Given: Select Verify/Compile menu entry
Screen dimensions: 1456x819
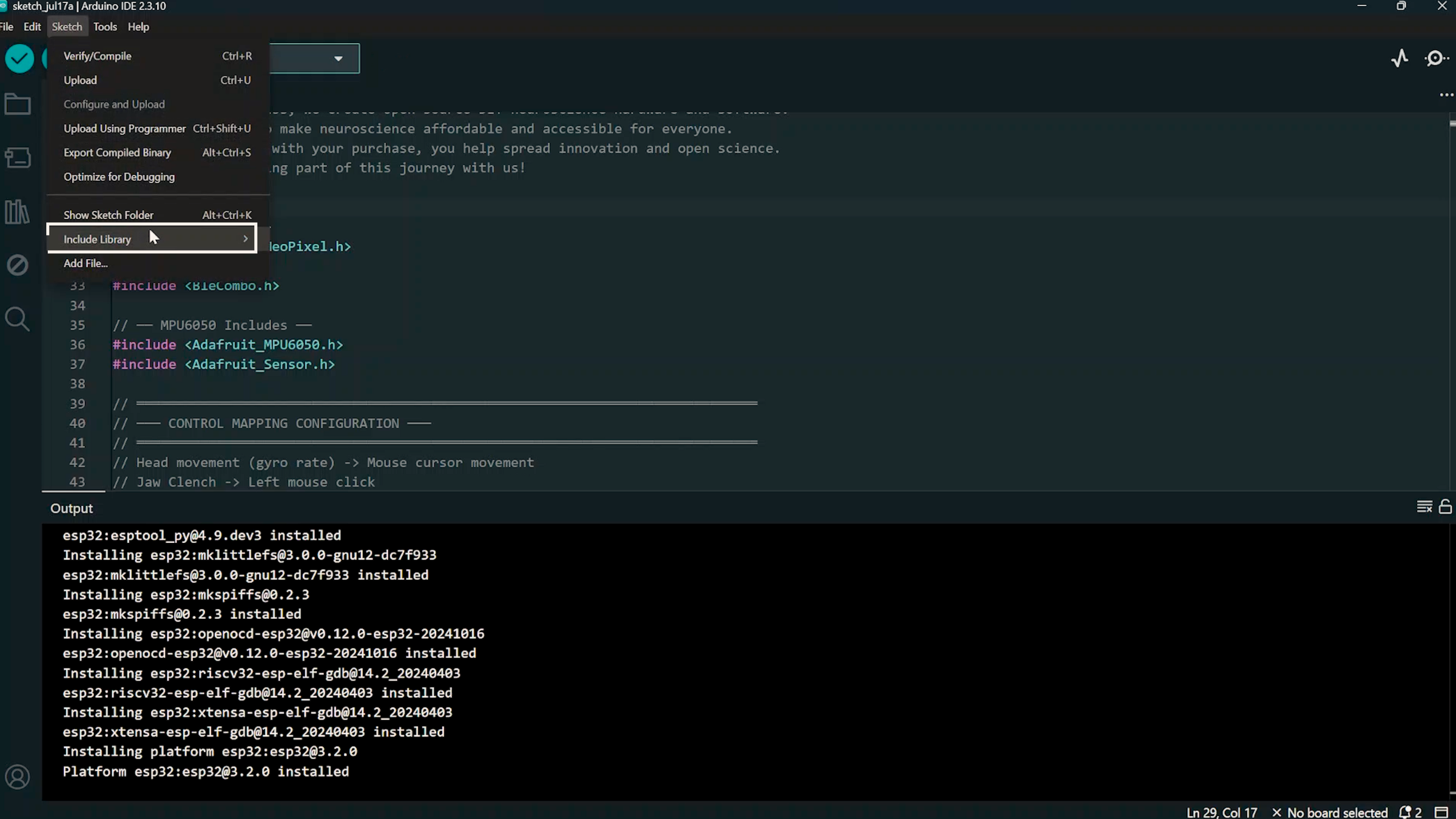Looking at the screenshot, I should [x=158, y=56].
